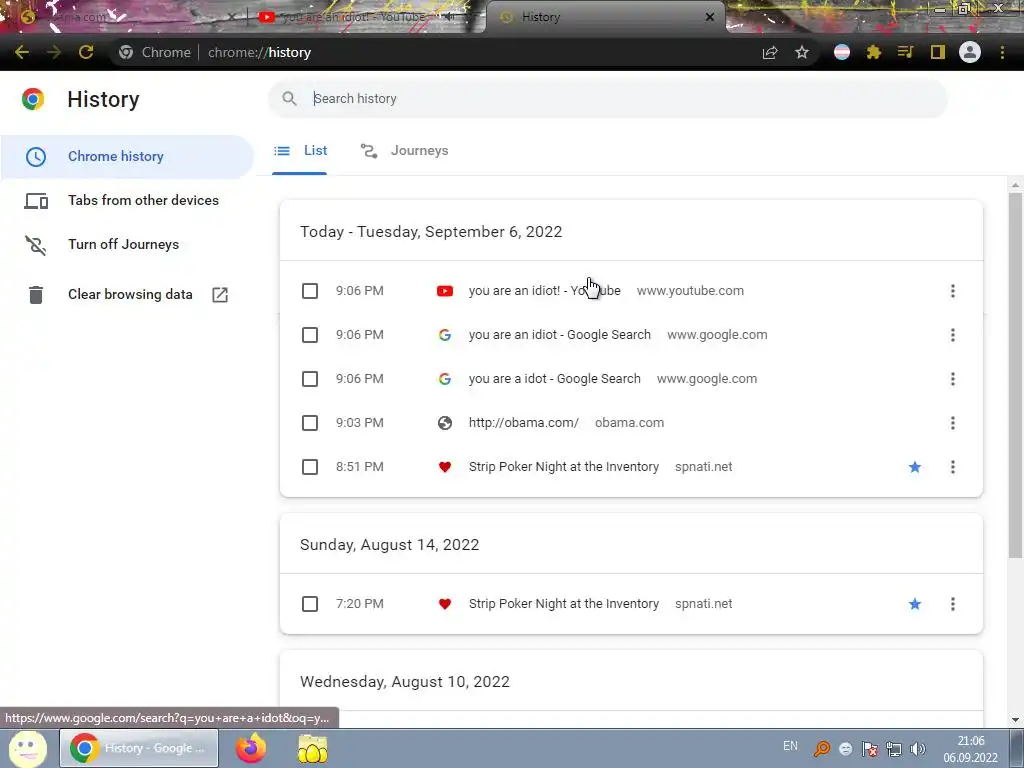Open Clear browsing data
The width and height of the screenshot is (1024, 768).
tap(127, 295)
